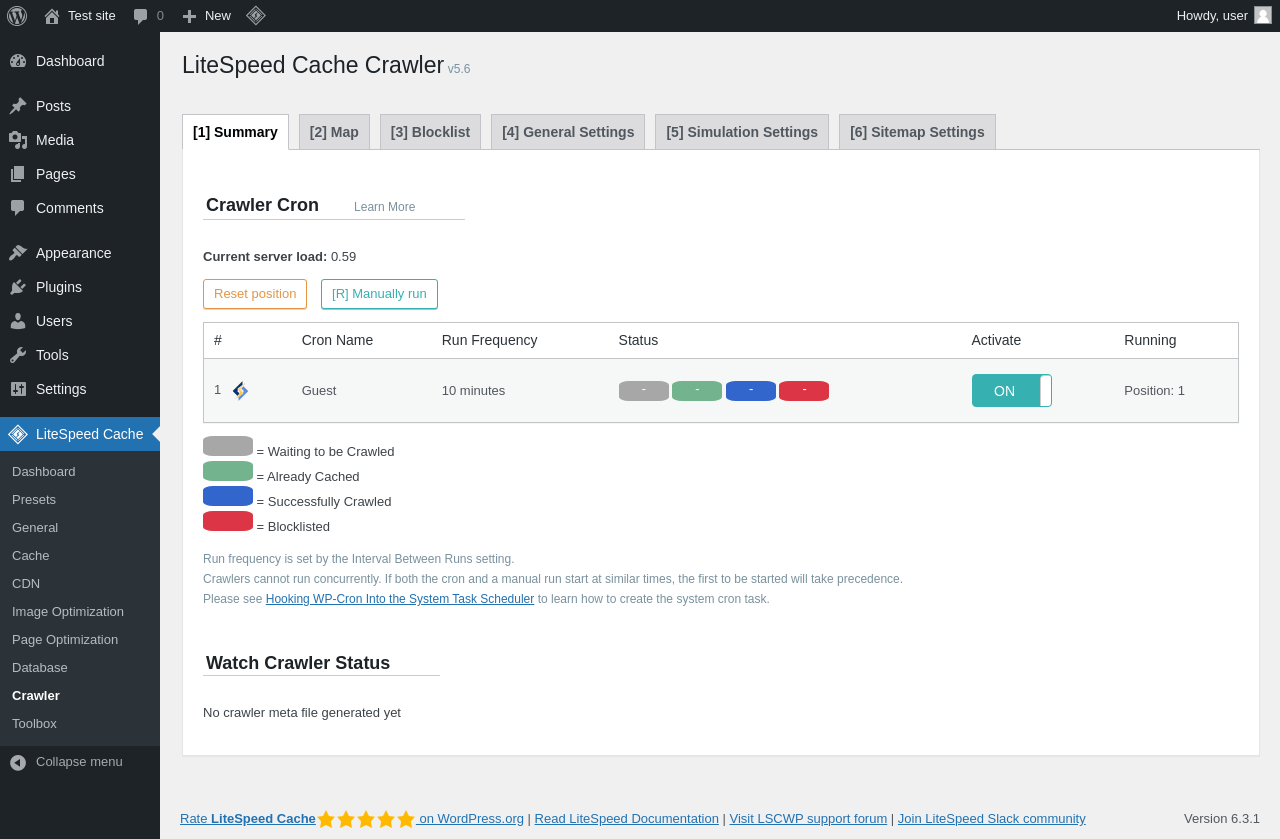
Task: Collapse the admin sidebar menu
Action: click(x=80, y=762)
